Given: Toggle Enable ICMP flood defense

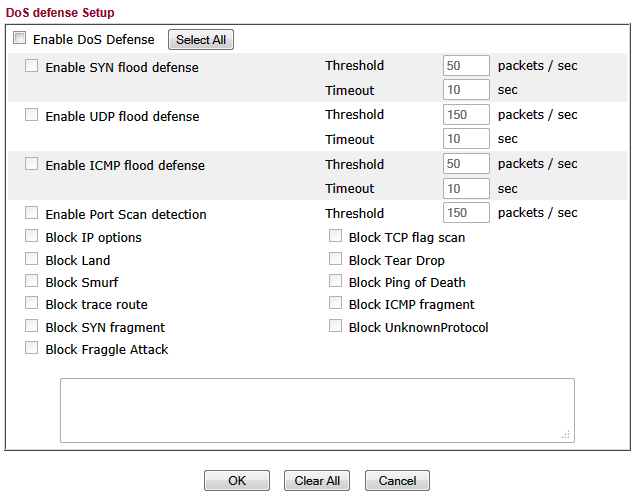Looking at the screenshot, I should tap(32, 164).
